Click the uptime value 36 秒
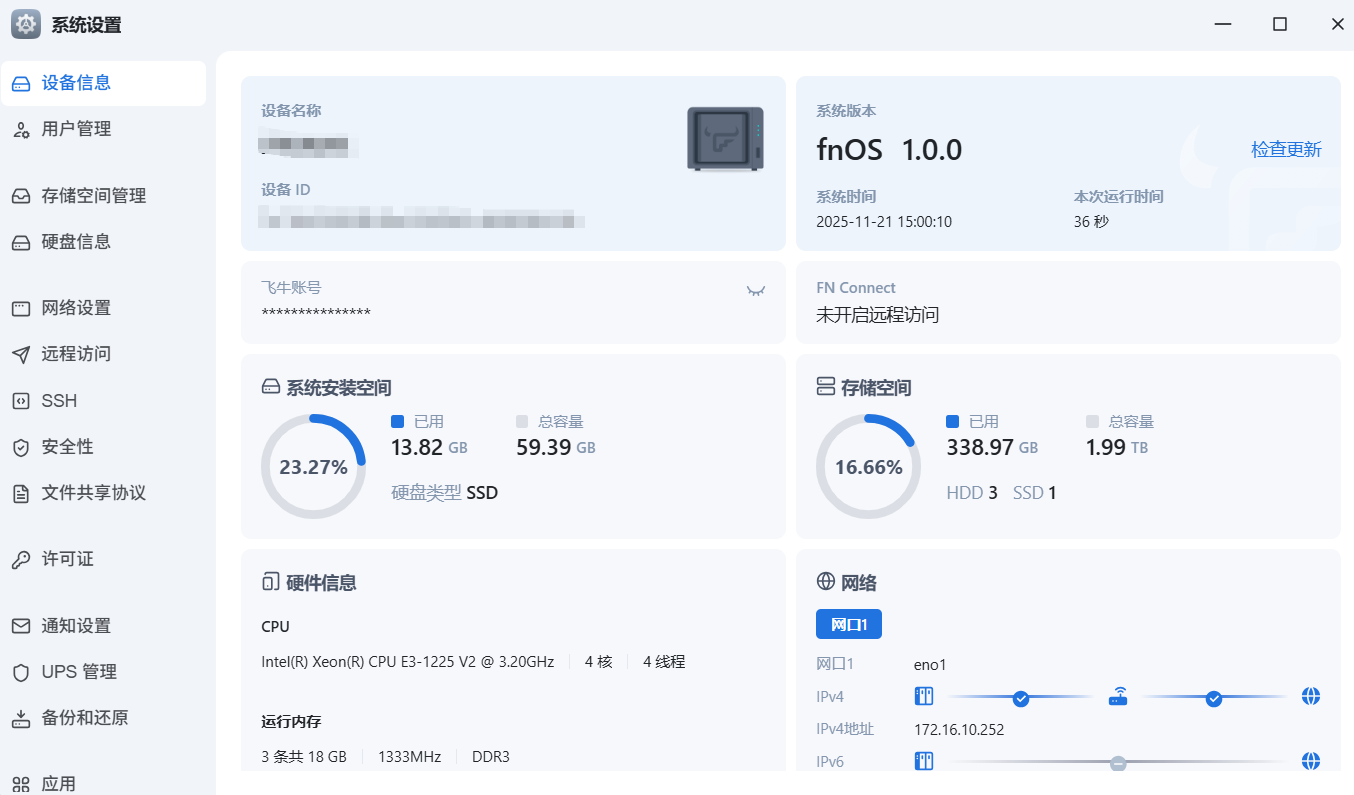Screen dimensions: 1354x795 pyautogui.click(x=1091, y=222)
